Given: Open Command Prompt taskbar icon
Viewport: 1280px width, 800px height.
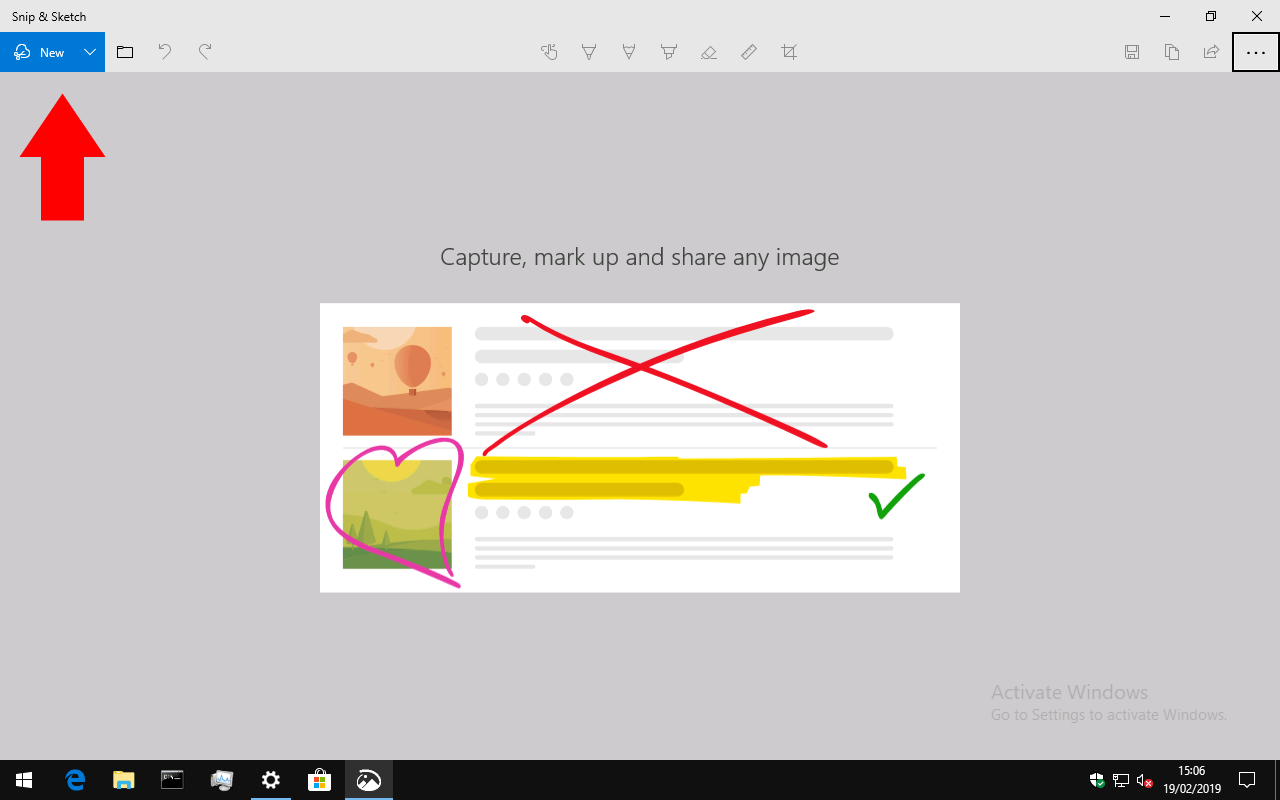Looking at the screenshot, I should click(x=173, y=780).
